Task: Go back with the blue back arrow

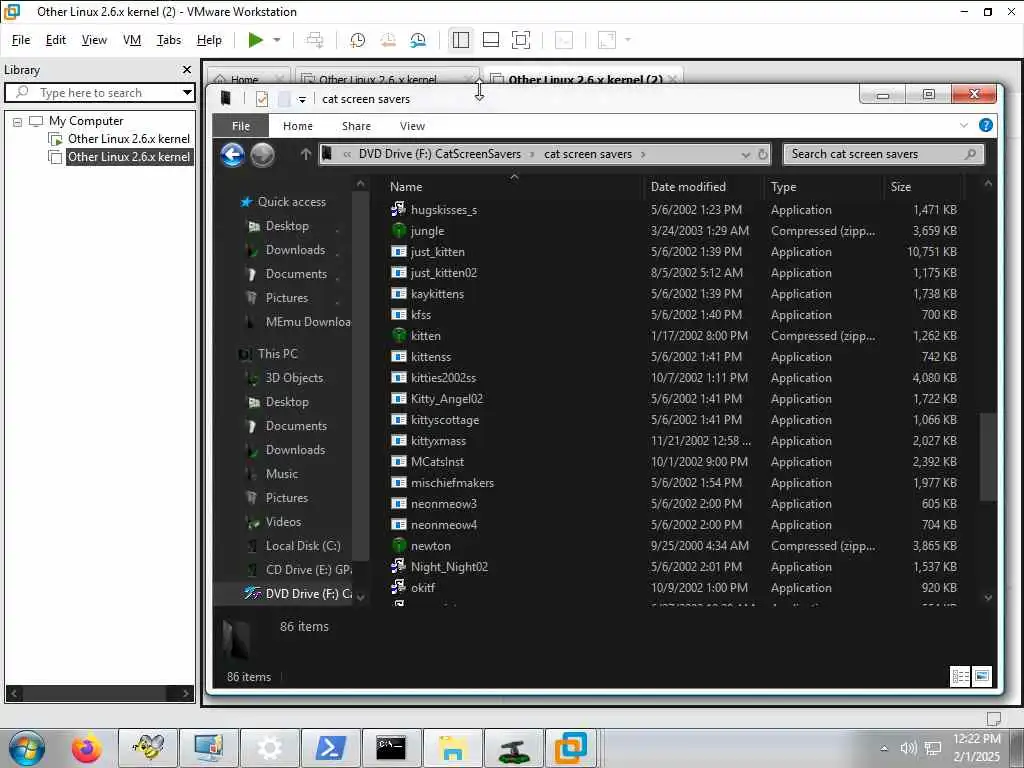Action: [232, 155]
